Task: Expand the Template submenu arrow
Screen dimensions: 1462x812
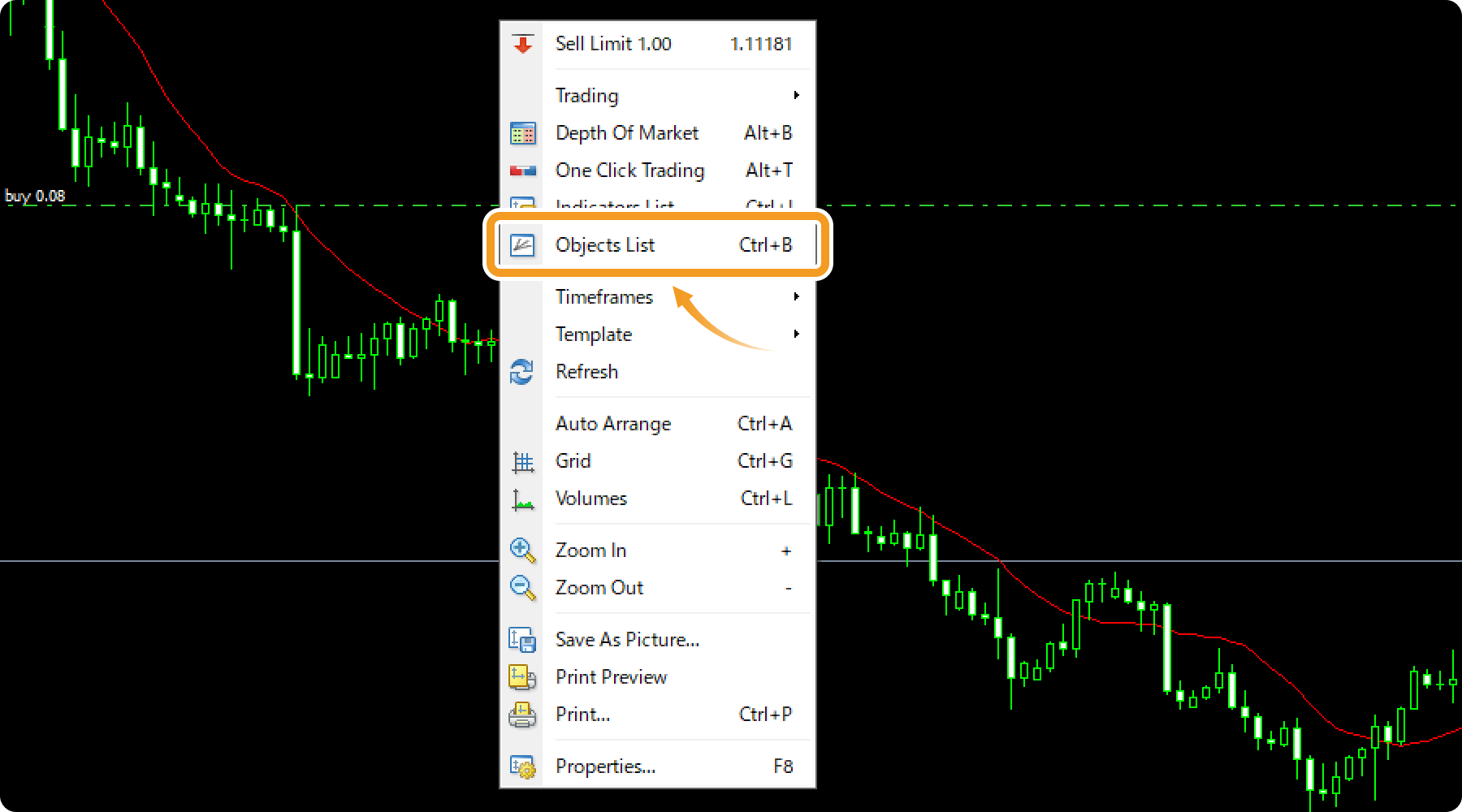Action: click(797, 335)
